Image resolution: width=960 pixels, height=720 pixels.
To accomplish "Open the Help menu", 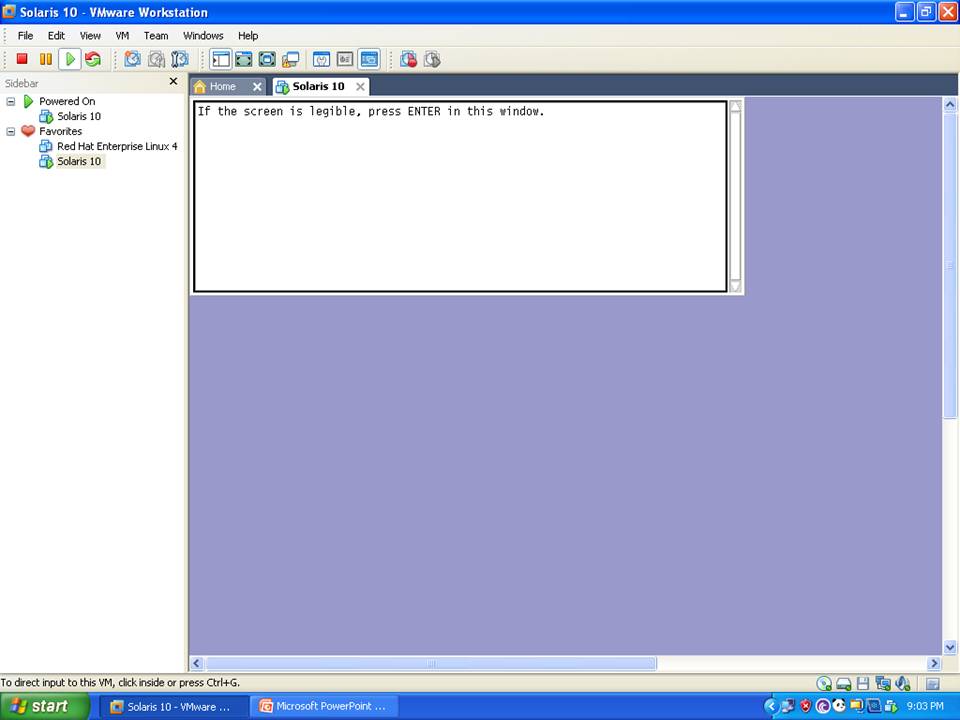I will tap(248, 36).
